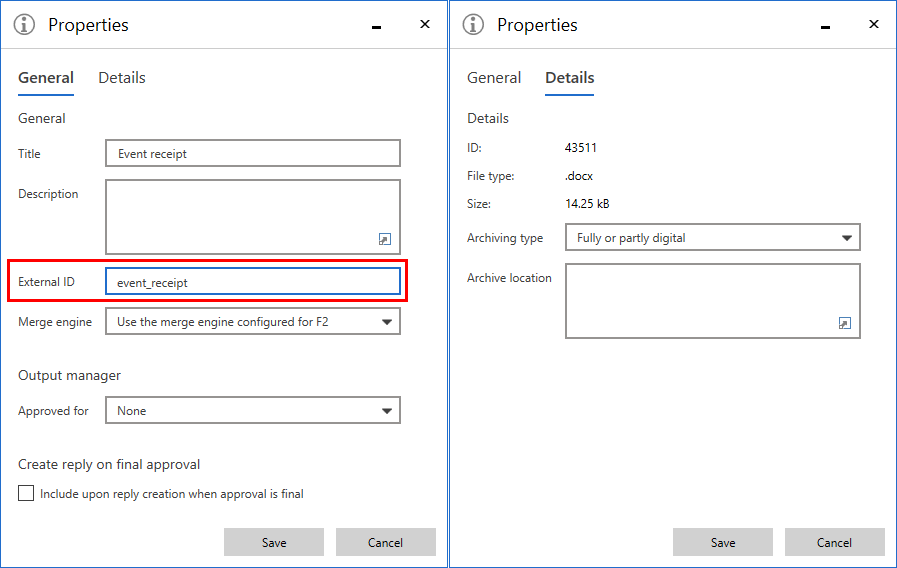Save changes in the dialog with External ID

click(274, 542)
